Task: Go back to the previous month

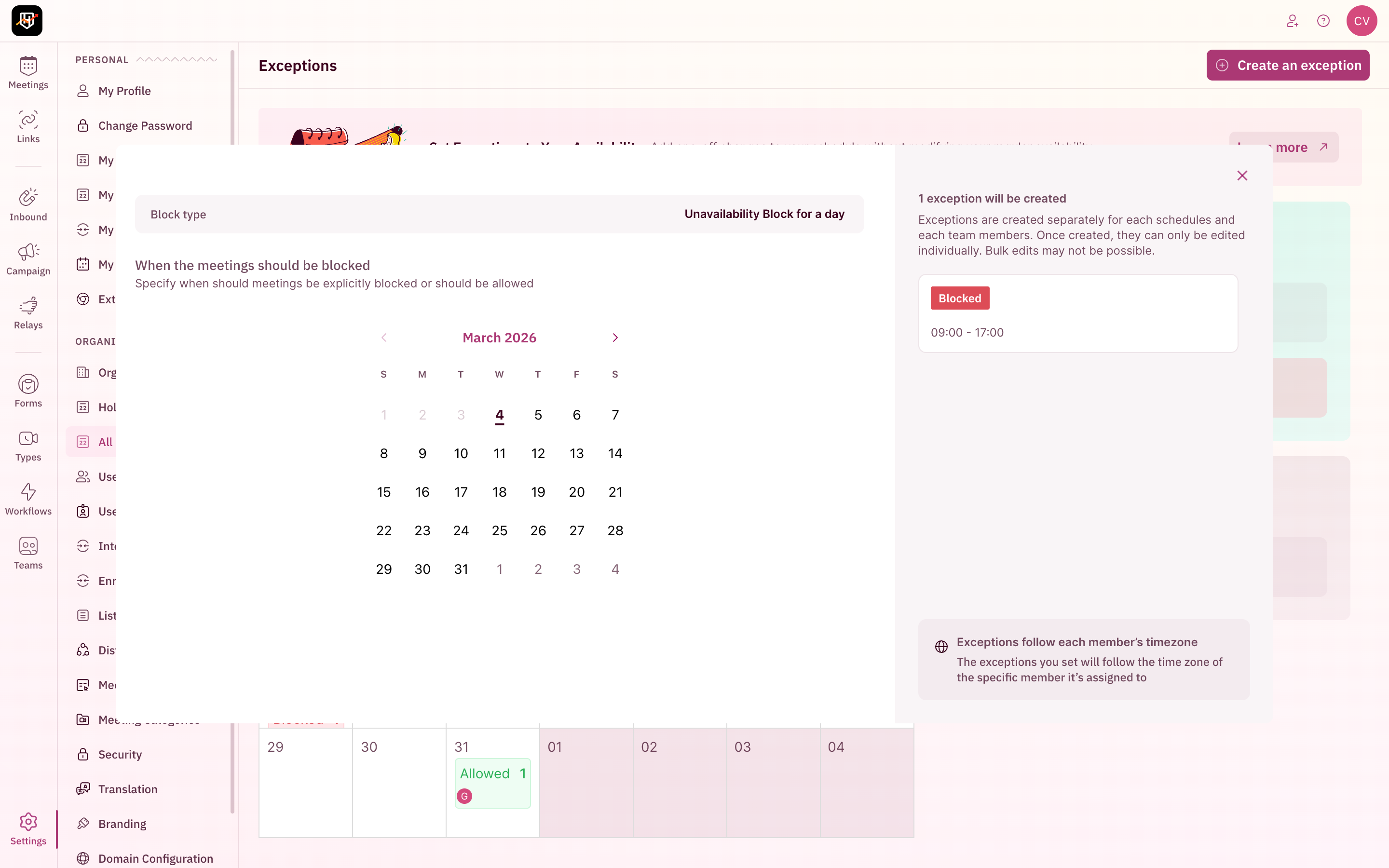Action: click(x=384, y=338)
